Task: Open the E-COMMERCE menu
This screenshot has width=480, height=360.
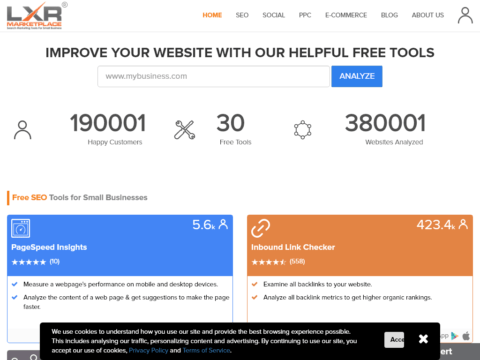Action: (346, 15)
